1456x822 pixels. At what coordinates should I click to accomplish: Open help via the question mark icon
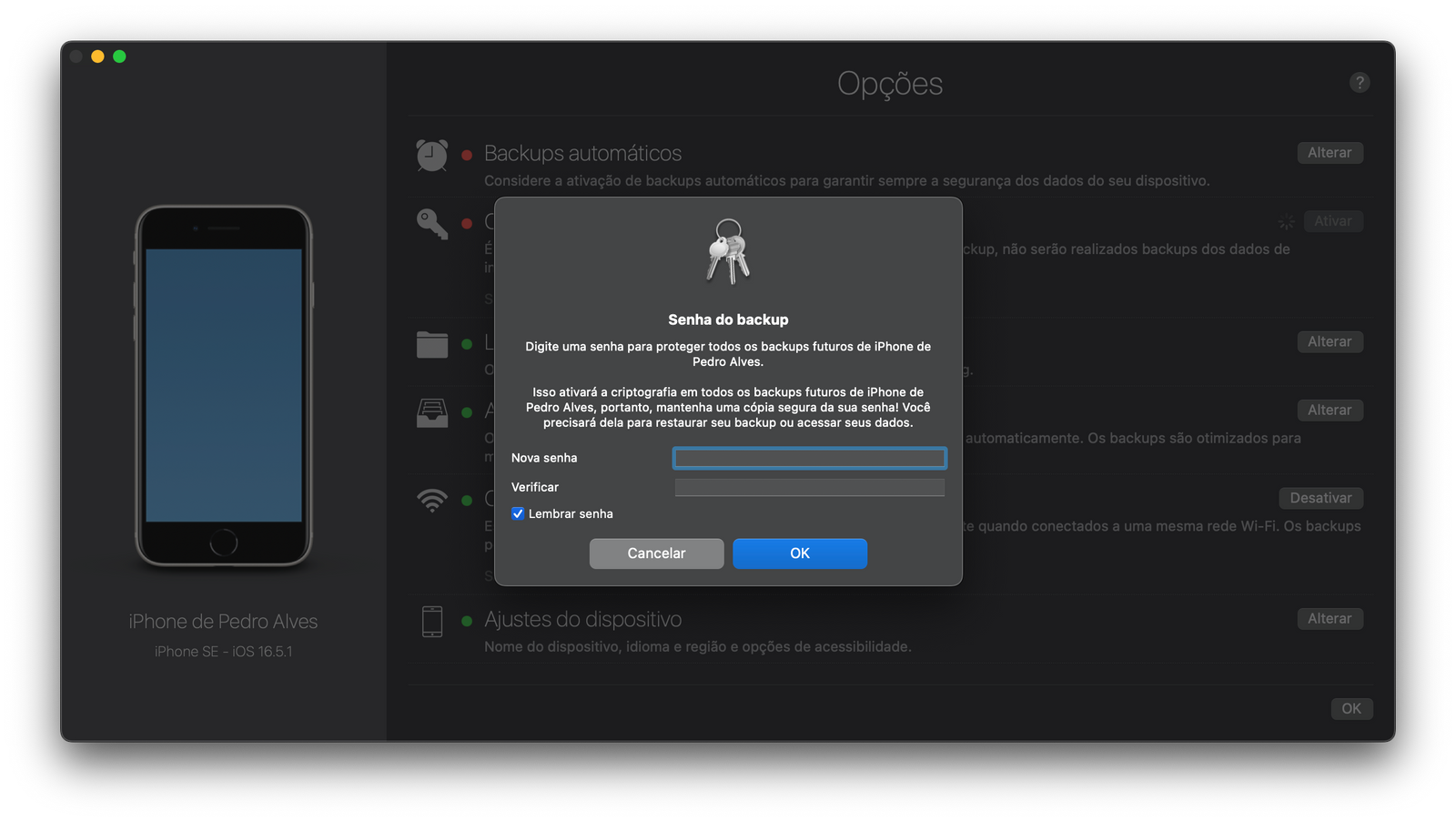[1360, 83]
